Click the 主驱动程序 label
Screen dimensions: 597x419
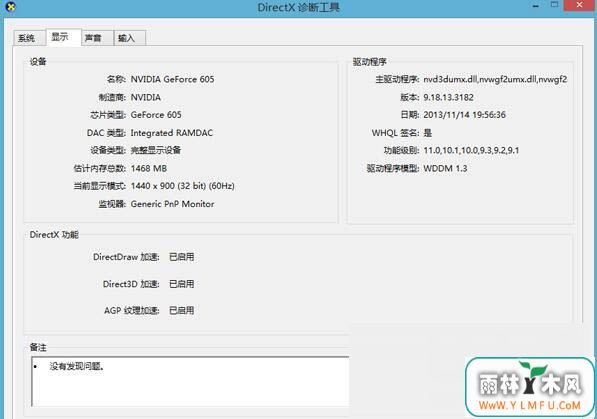pos(397,79)
